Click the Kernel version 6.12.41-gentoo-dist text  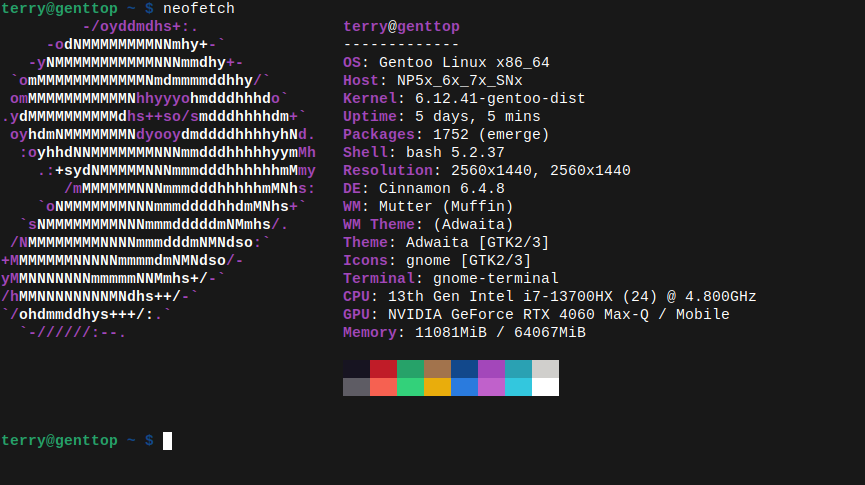[x=500, y=98]
